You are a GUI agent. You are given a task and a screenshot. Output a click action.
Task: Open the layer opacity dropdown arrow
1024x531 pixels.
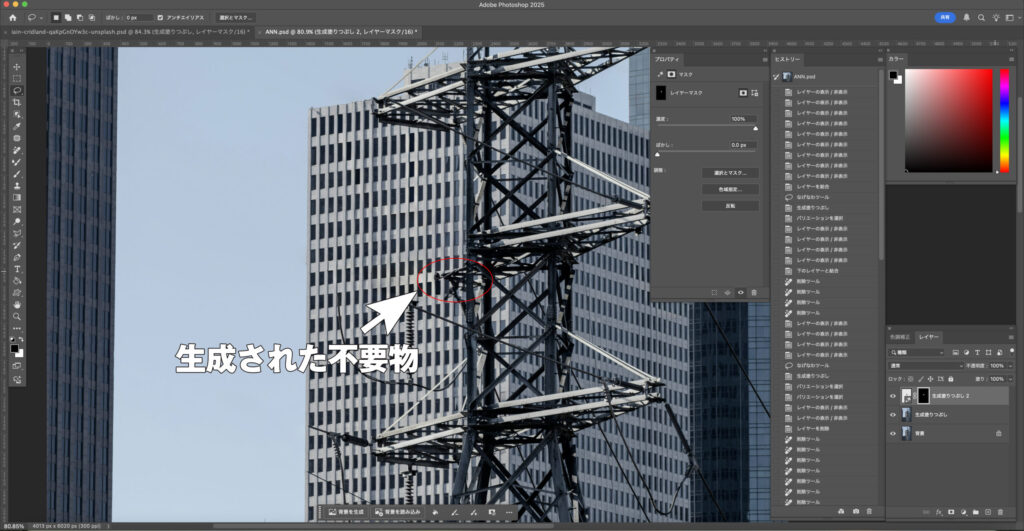coord(1010,366)
